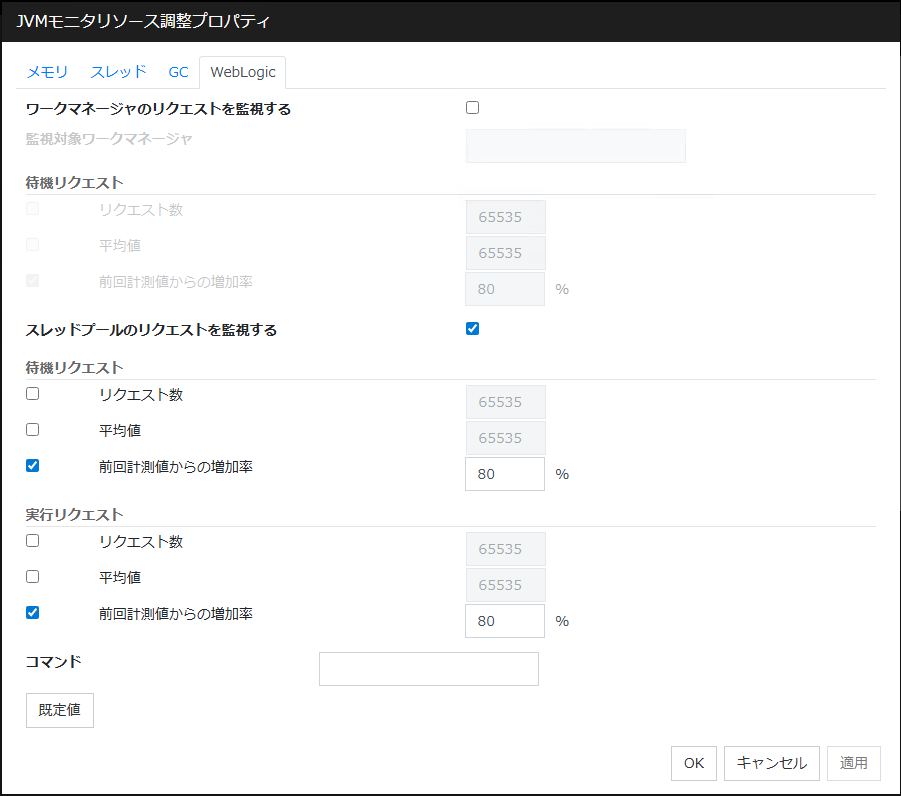Click the コマンド input field
Viewport: 901px width, 796px height.
[428, 669]
